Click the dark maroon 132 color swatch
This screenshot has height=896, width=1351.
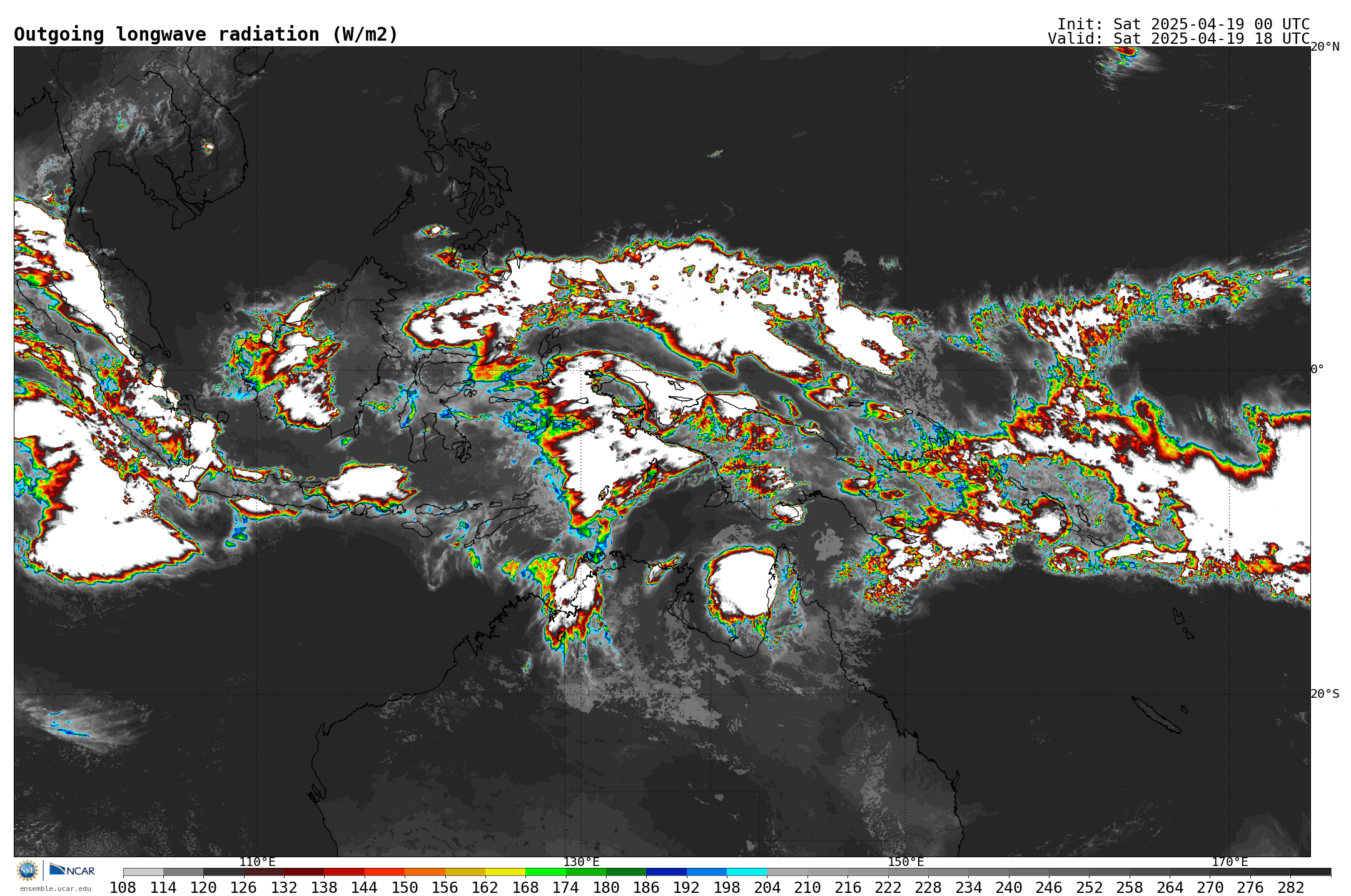coord(303,872)
